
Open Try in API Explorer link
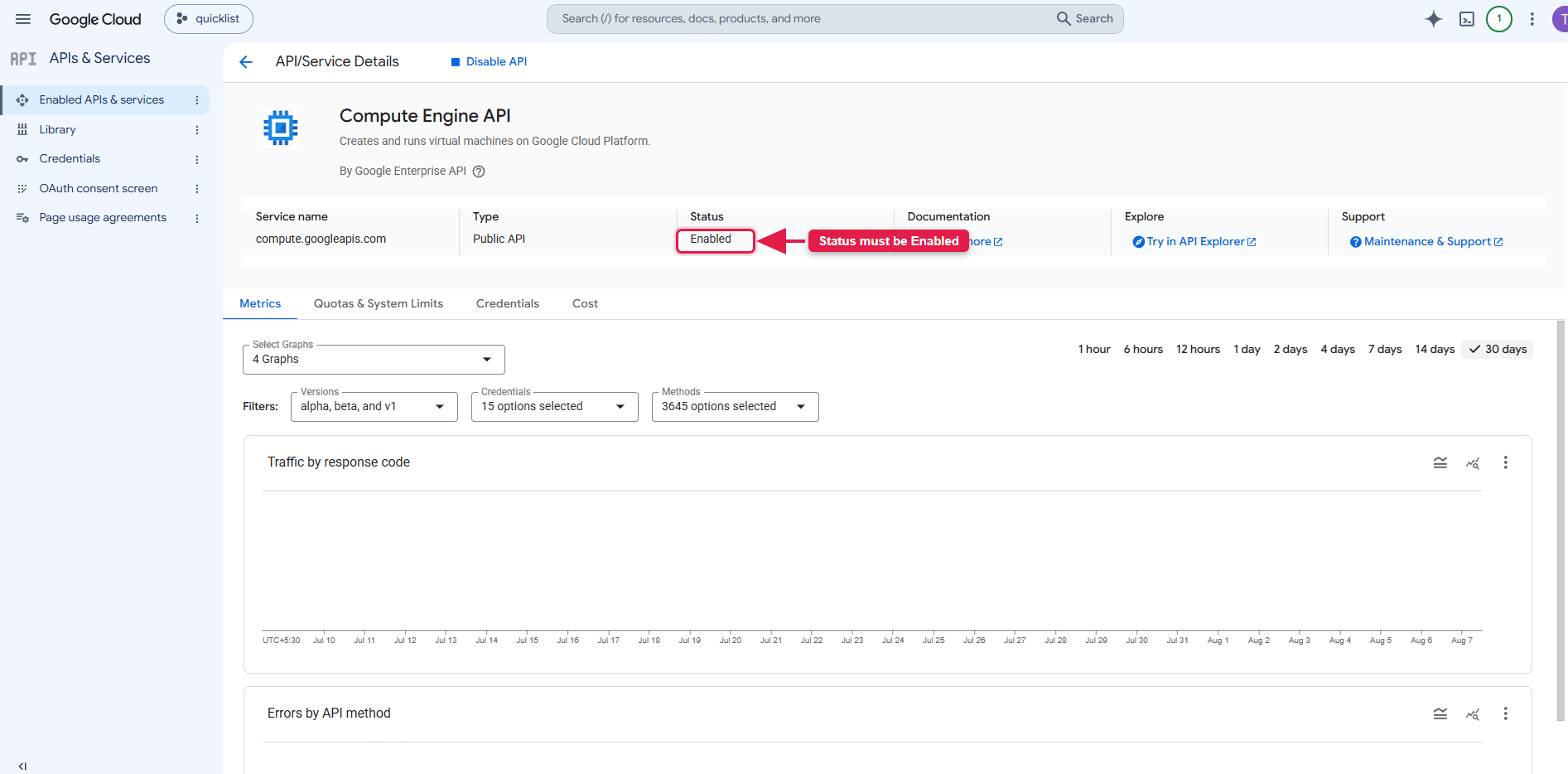(x=1194, y=242)
